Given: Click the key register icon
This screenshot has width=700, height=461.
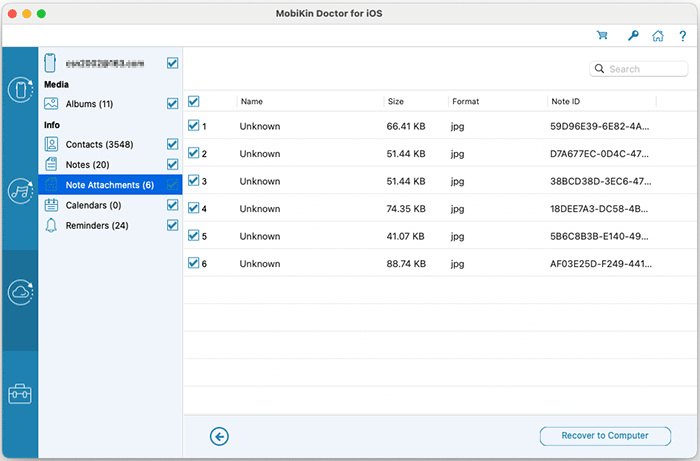Looking at the screenshot, I should (633, 35).
